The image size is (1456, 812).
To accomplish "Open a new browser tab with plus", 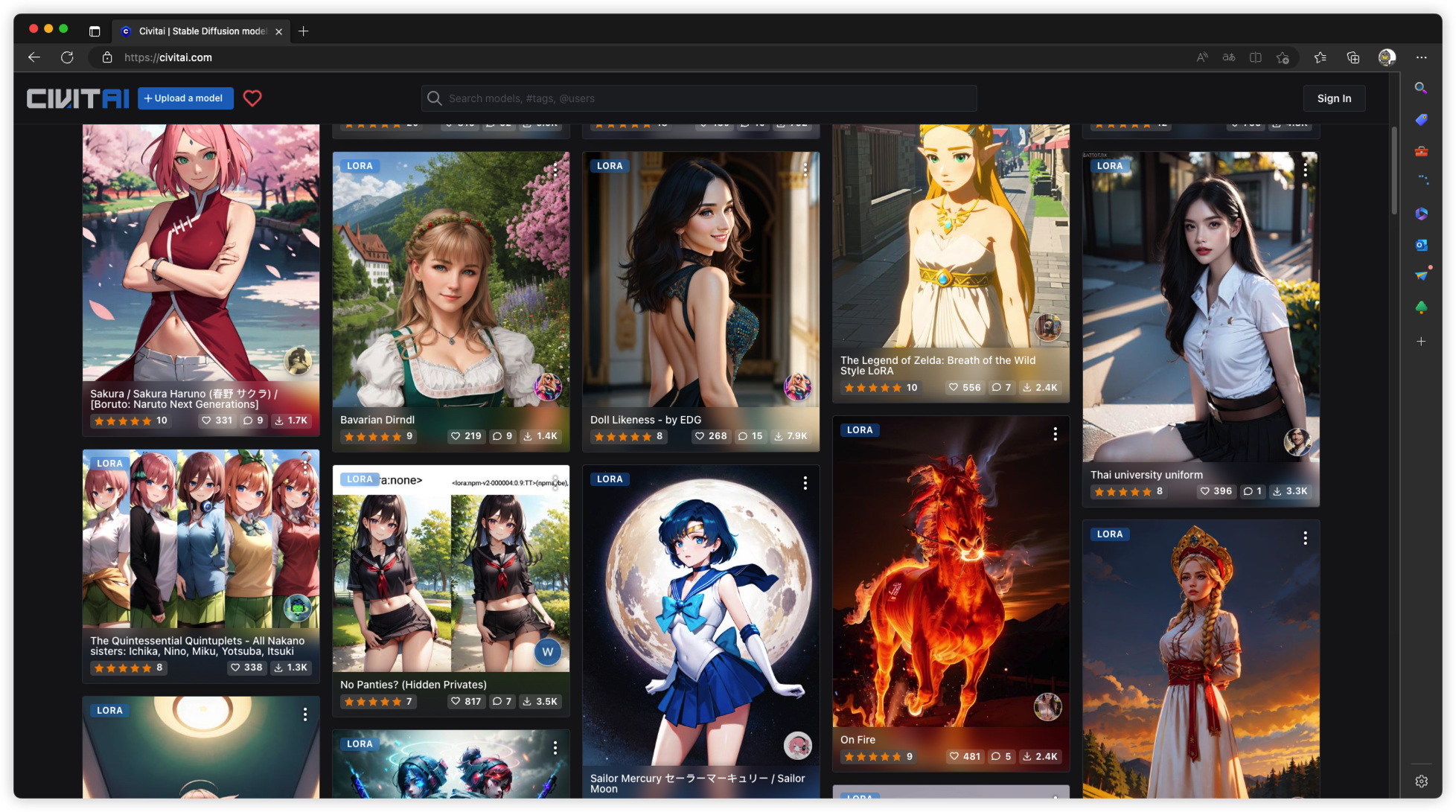I will point(303,31).
